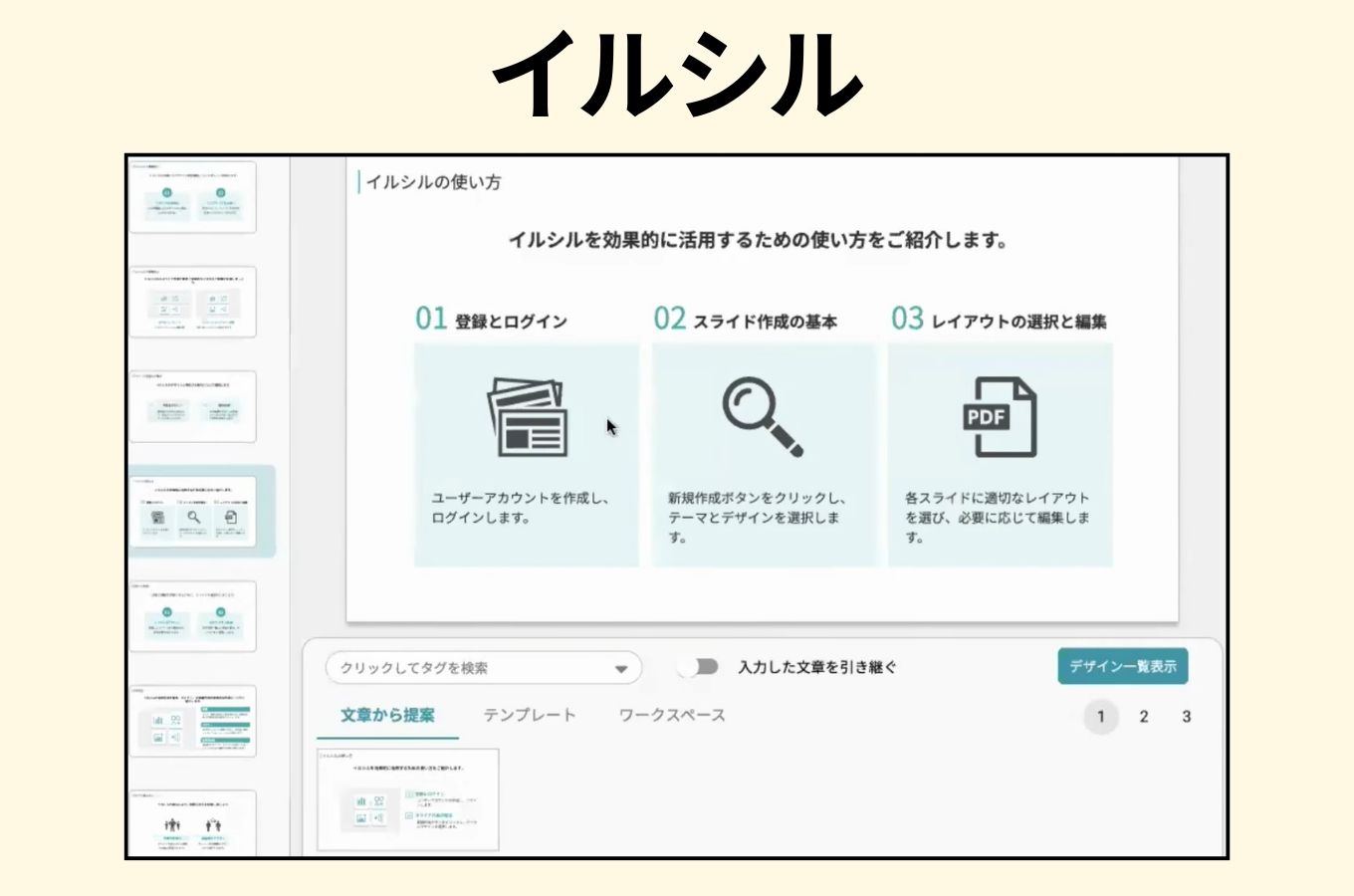1354x896 pixels.
Task: Select the first slide thumbnail in sidebar
Action: coord(193,197)
